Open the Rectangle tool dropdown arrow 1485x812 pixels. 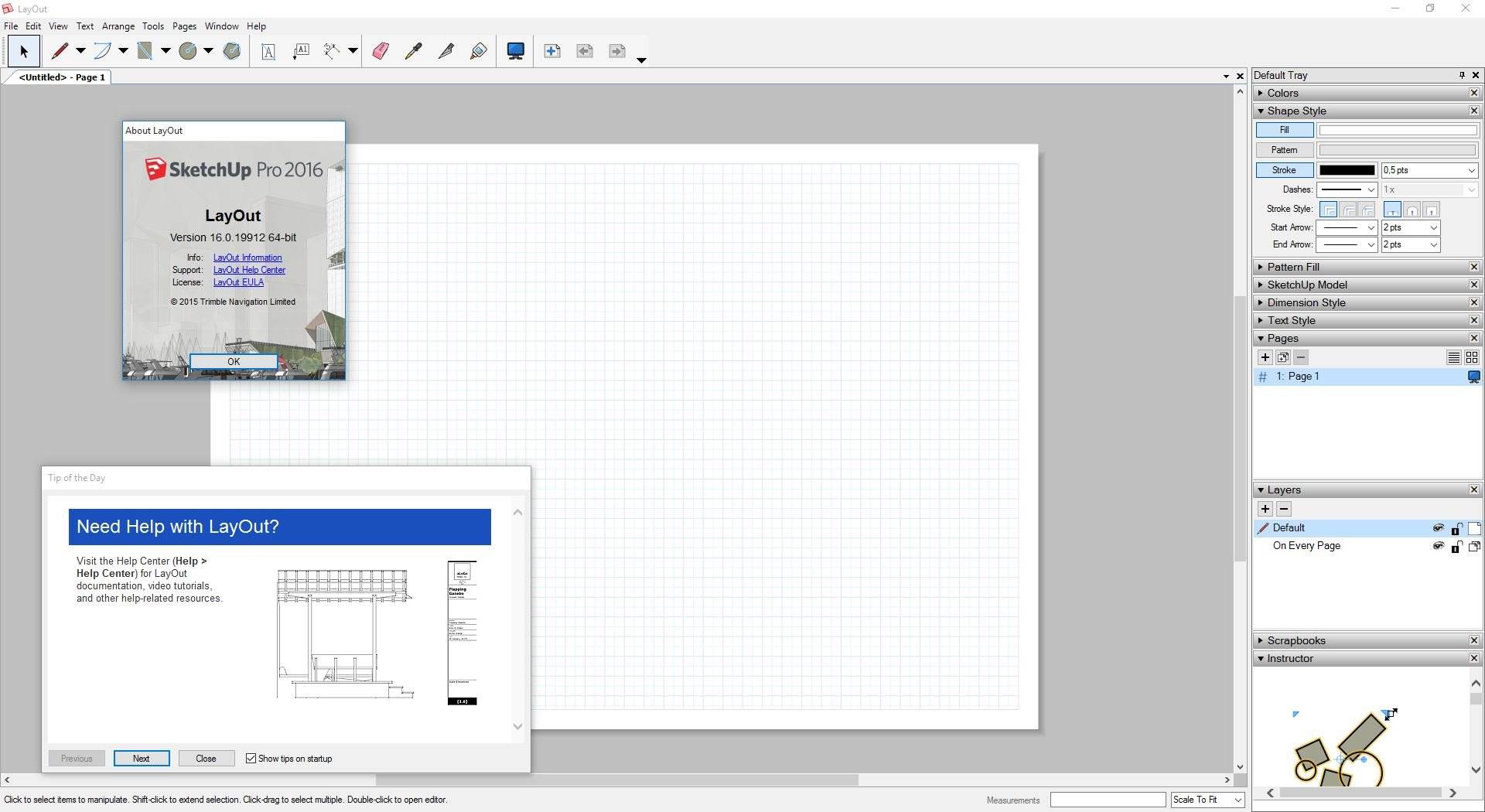(166, 51)
